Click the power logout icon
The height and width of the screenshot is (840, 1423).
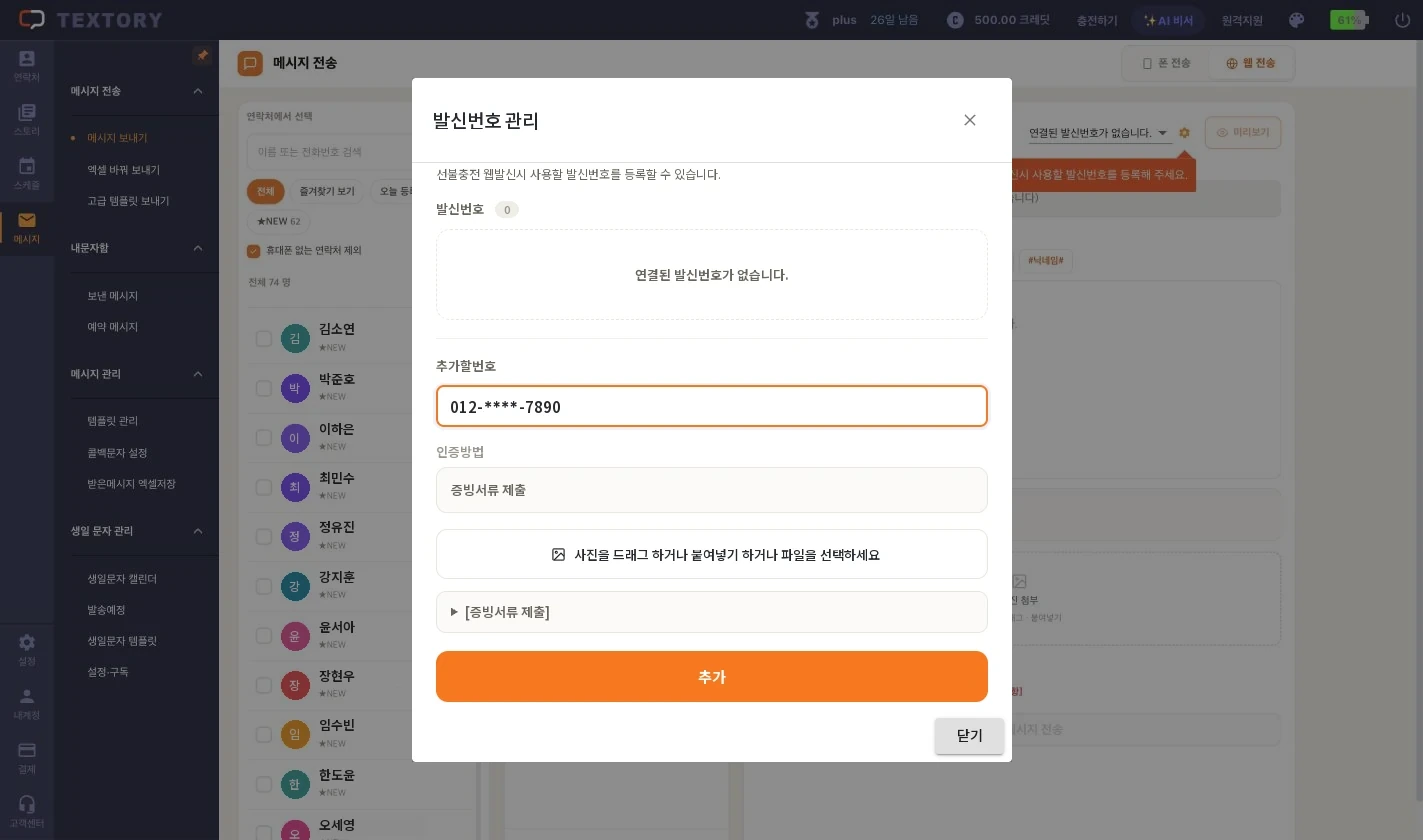coord(1402,20)
